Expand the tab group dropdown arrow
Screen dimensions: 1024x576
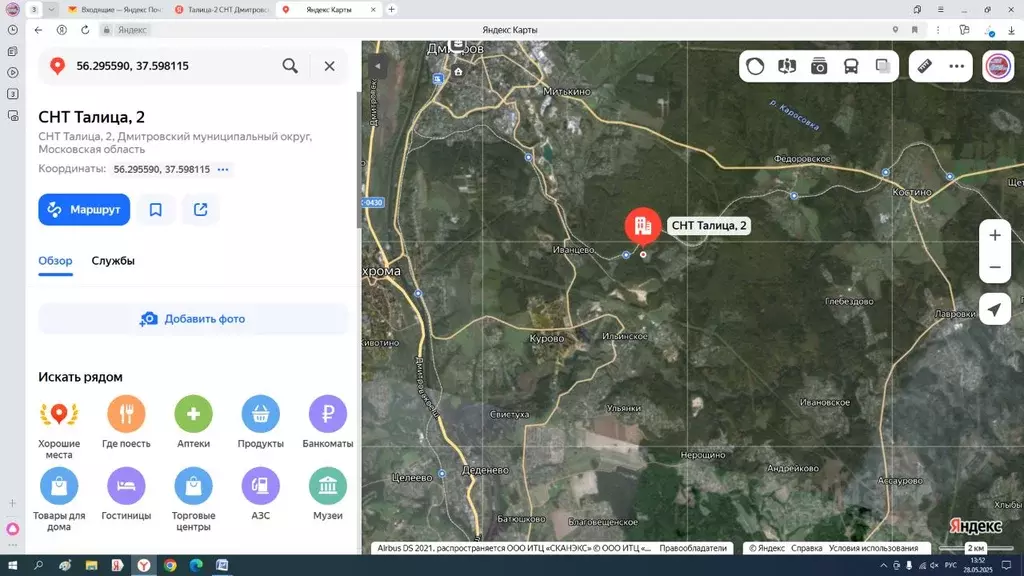pos(51,10)
